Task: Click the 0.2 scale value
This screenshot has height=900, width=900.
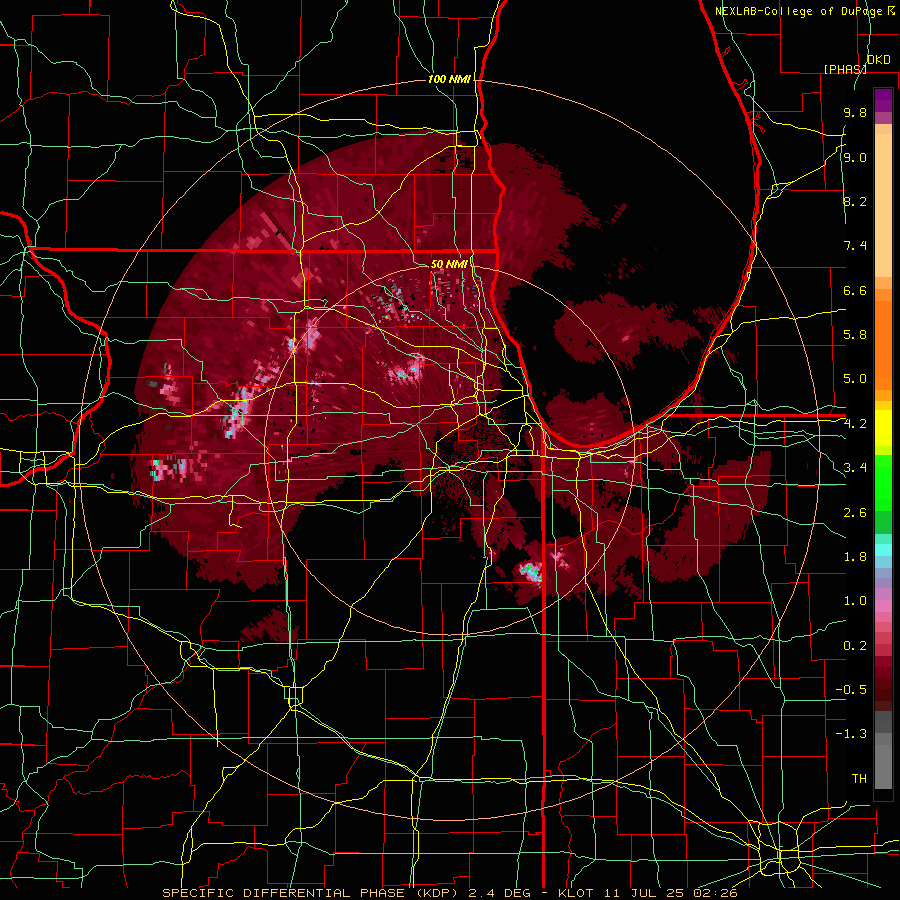Action: pyautogui.click(x=855, y=646)
